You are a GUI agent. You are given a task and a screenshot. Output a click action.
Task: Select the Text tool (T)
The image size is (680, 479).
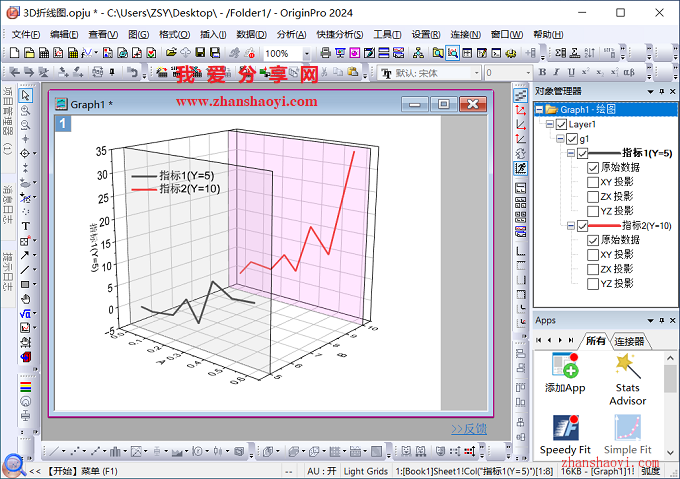tap(26, 226)
